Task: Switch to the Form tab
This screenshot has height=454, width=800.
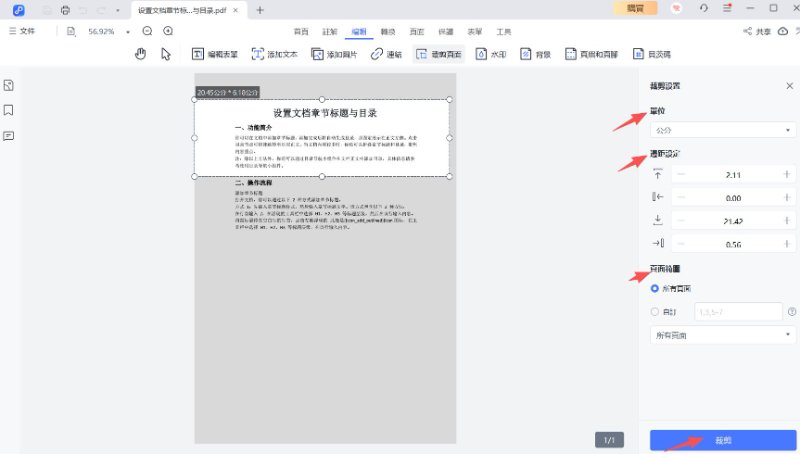Action: [x=474, y=32]
